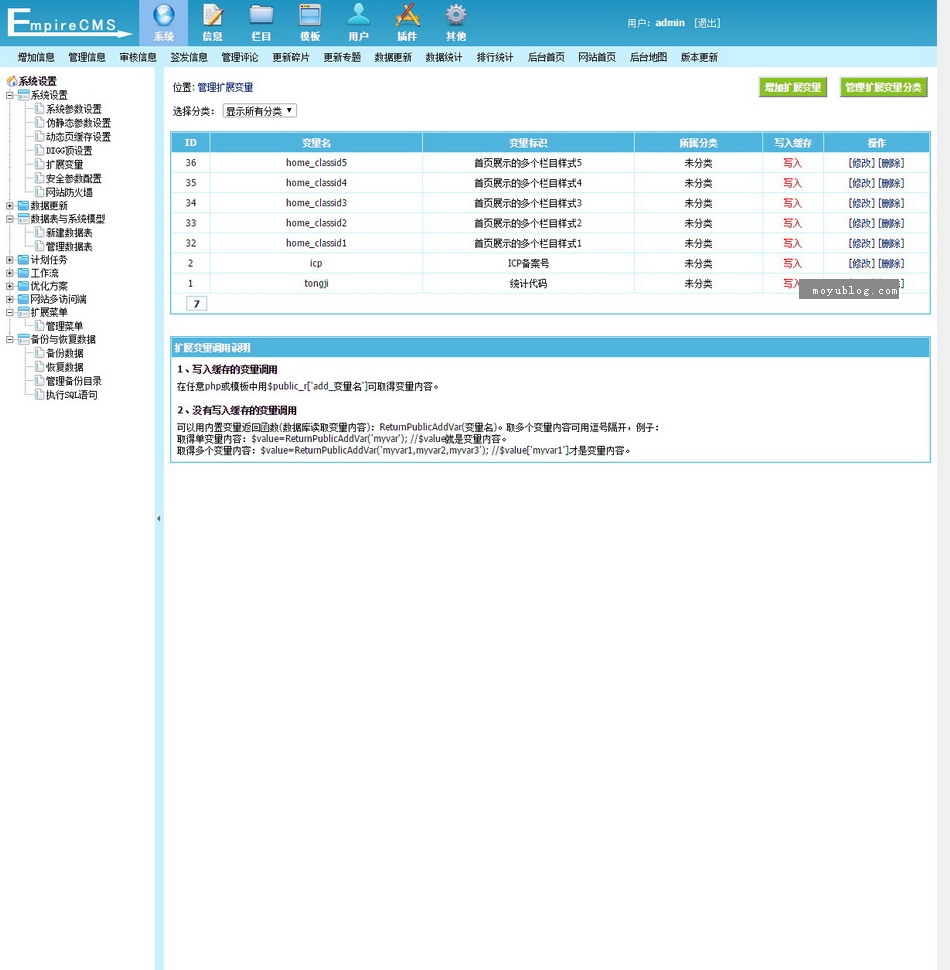Open 执行SQL语句 in the sidebar tree

(72, 395)
